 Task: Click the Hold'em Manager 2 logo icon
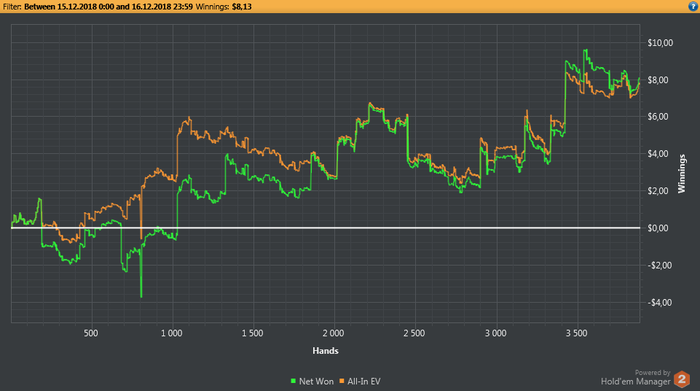(682, 379)
